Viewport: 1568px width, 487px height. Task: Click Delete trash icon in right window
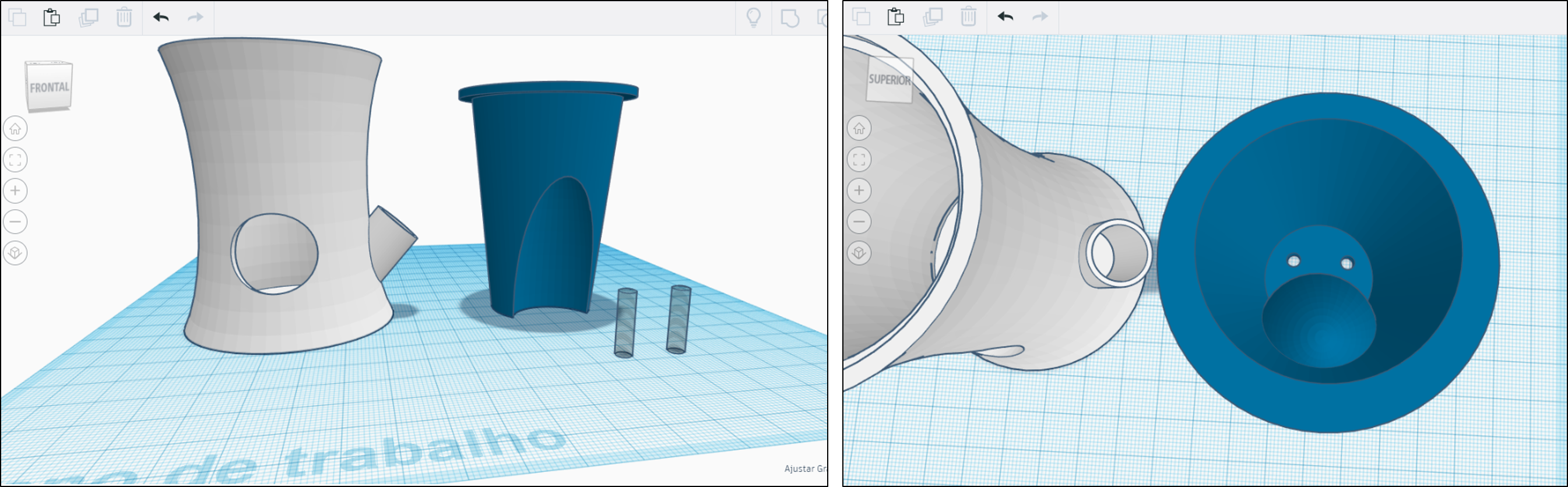point(968,17)
